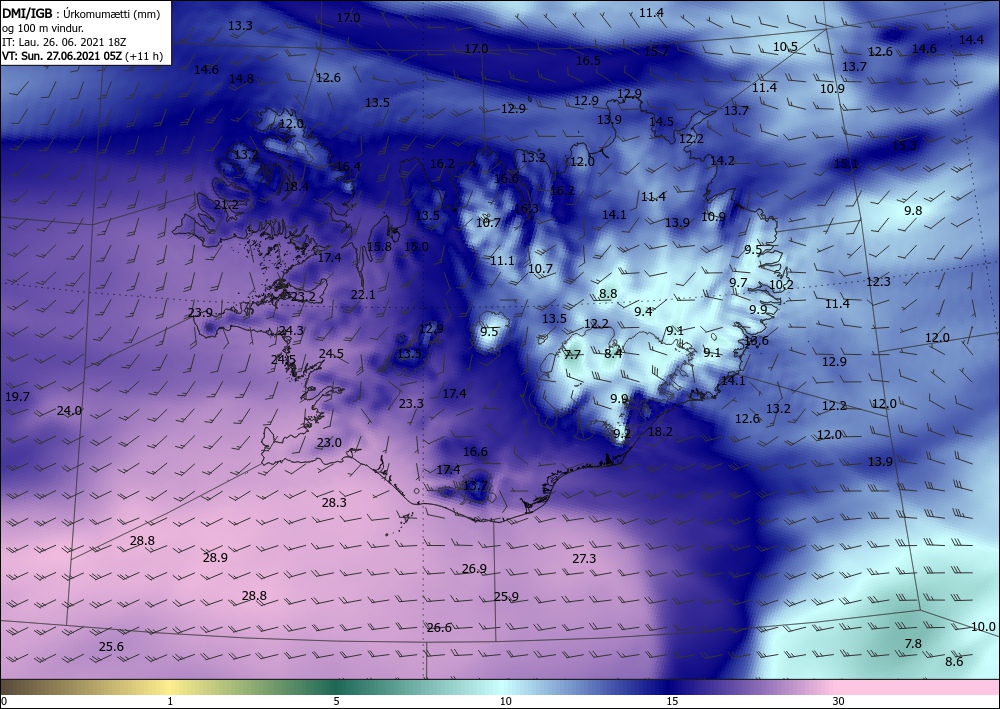The width and height of the screenshot is (1000, 709).
Task: Click the 14.4 reading on the map
Action: coord(971,40)
